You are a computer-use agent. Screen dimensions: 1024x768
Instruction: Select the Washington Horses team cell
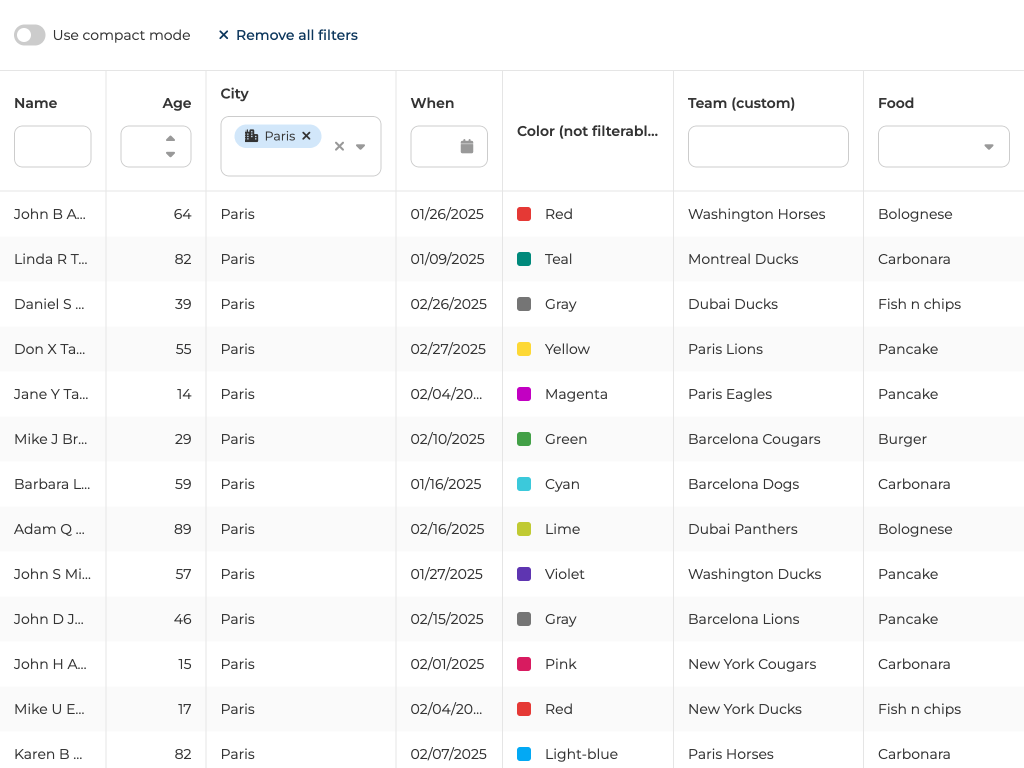click(756, 214)
